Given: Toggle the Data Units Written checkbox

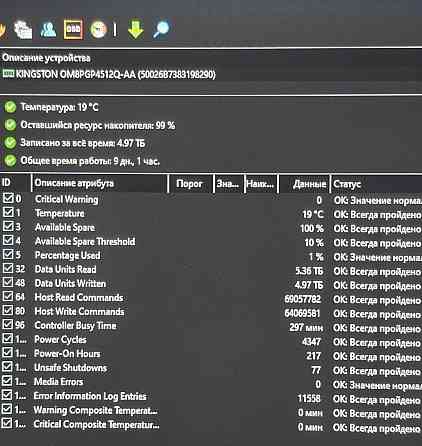Looking at the screenshot, I should pyautogui.click(x=7, y=282).
